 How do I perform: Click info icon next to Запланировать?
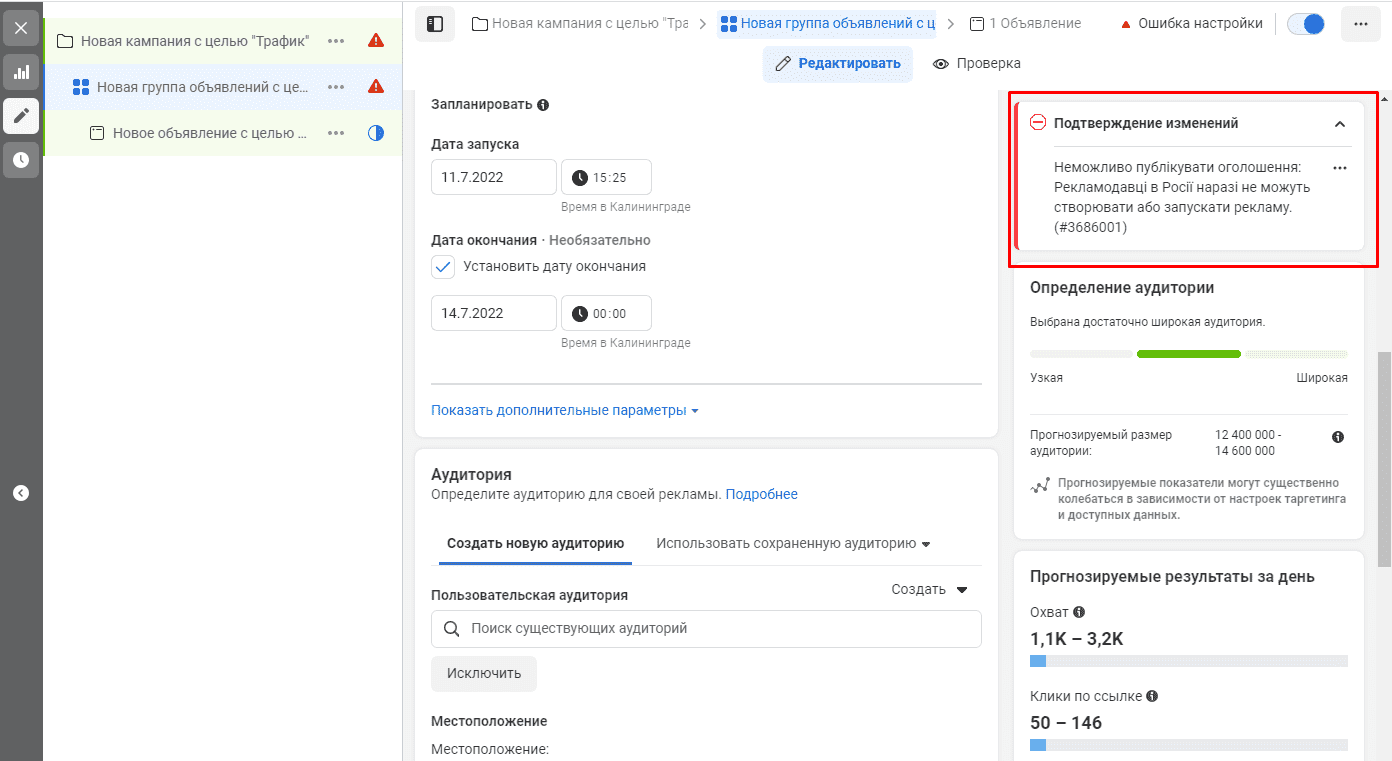(x=543, y=105)
